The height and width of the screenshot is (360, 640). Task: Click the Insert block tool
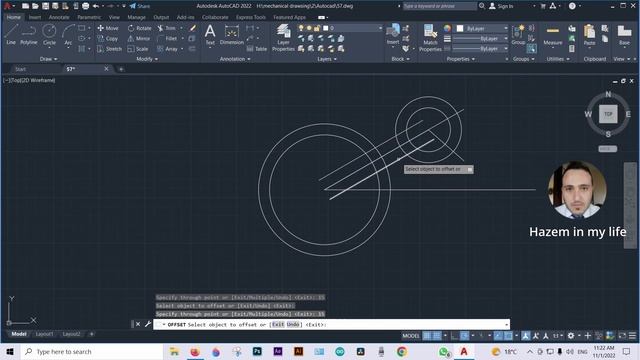[393, 34]
